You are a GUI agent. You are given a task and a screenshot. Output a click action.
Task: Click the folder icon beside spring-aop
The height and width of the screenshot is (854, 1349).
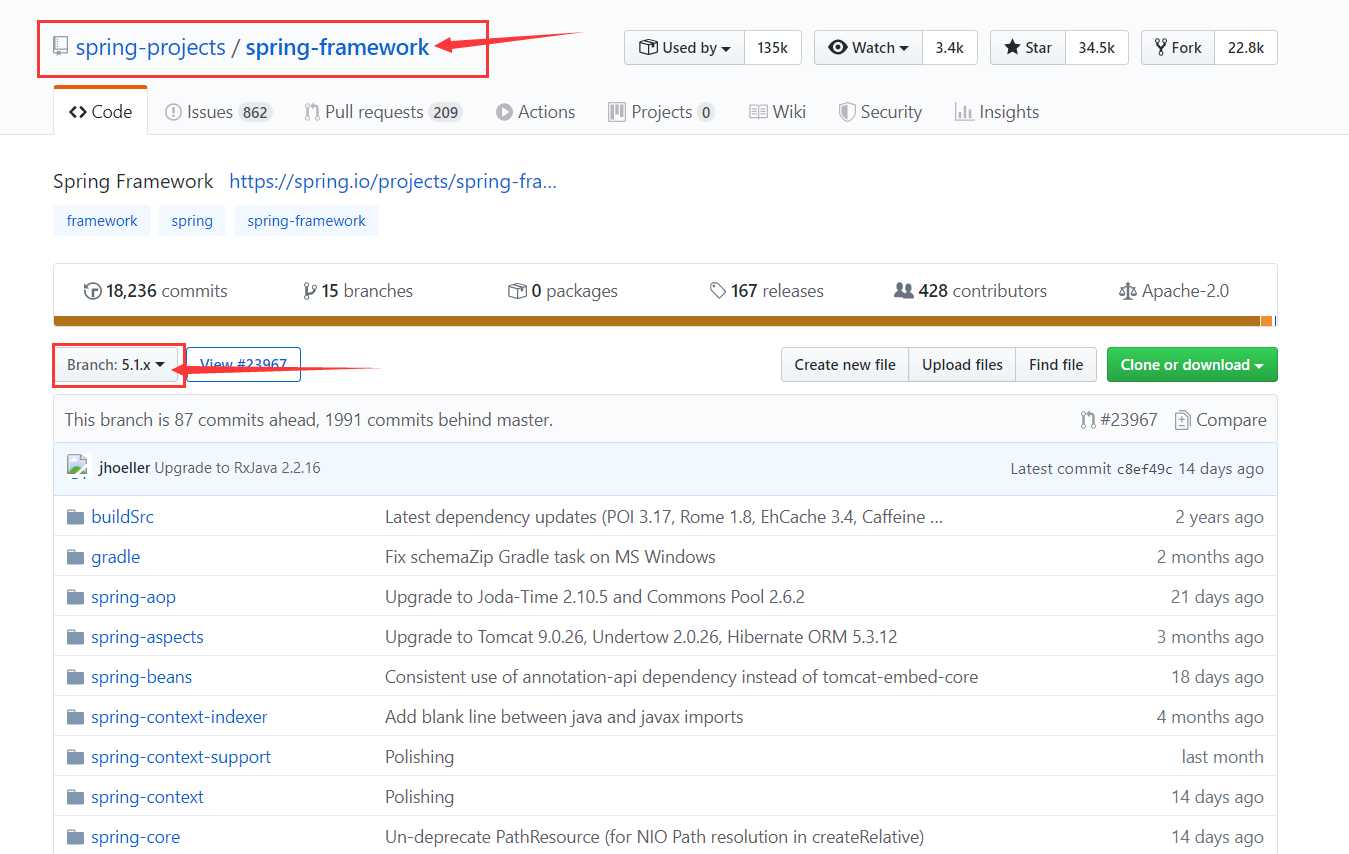pos(75,597)
